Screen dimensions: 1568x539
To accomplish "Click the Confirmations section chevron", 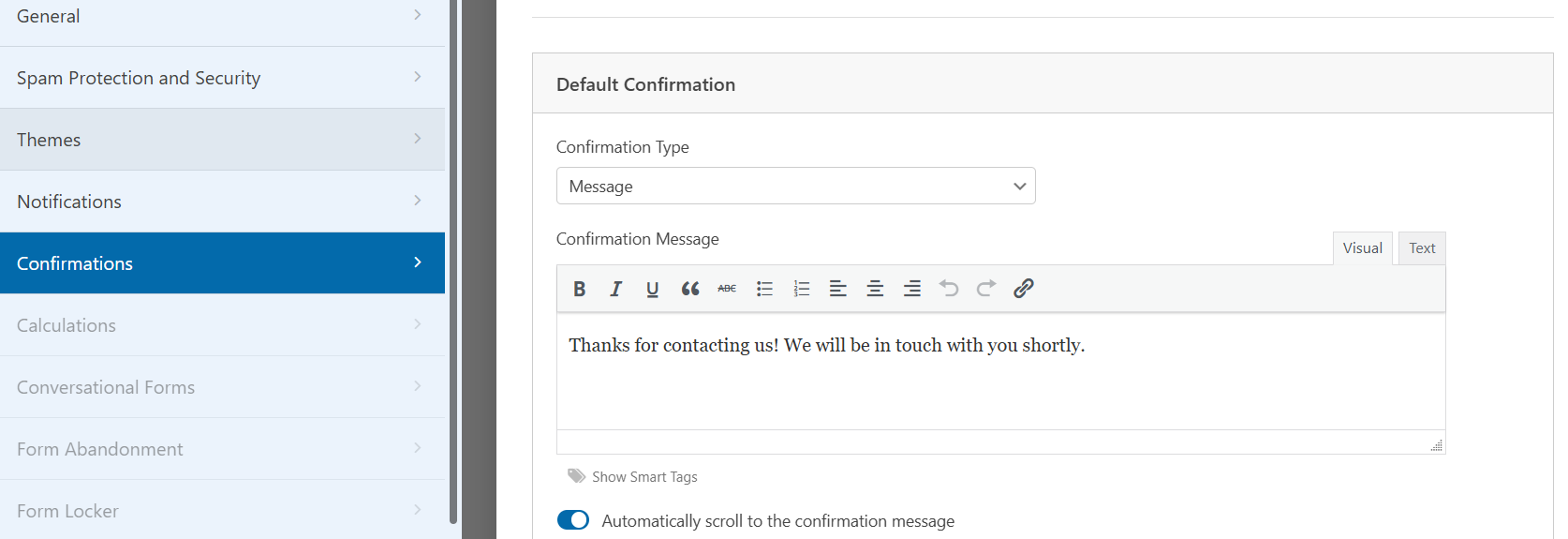I will pyautogui.click(x=418, y=262).
